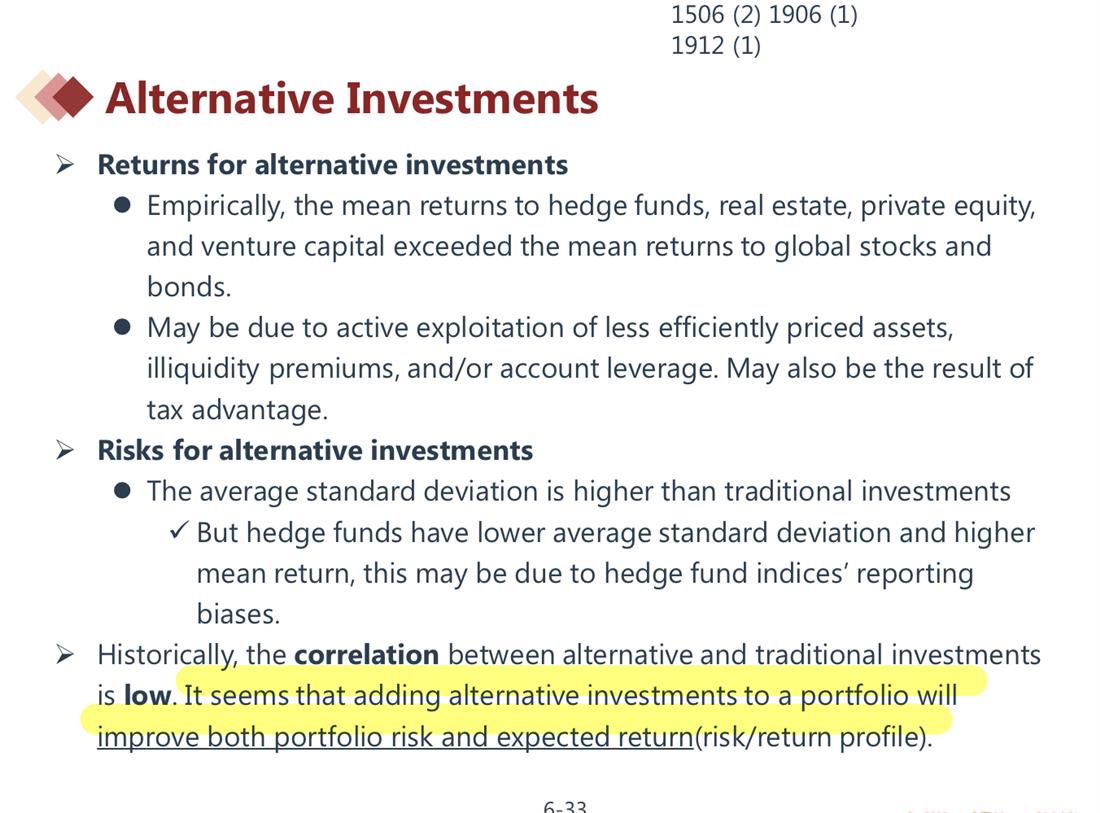Image resolution: width=1100 pixels, height=813 pixels.
Task: Click the bold word "low"
Action: tap(147, 695)
